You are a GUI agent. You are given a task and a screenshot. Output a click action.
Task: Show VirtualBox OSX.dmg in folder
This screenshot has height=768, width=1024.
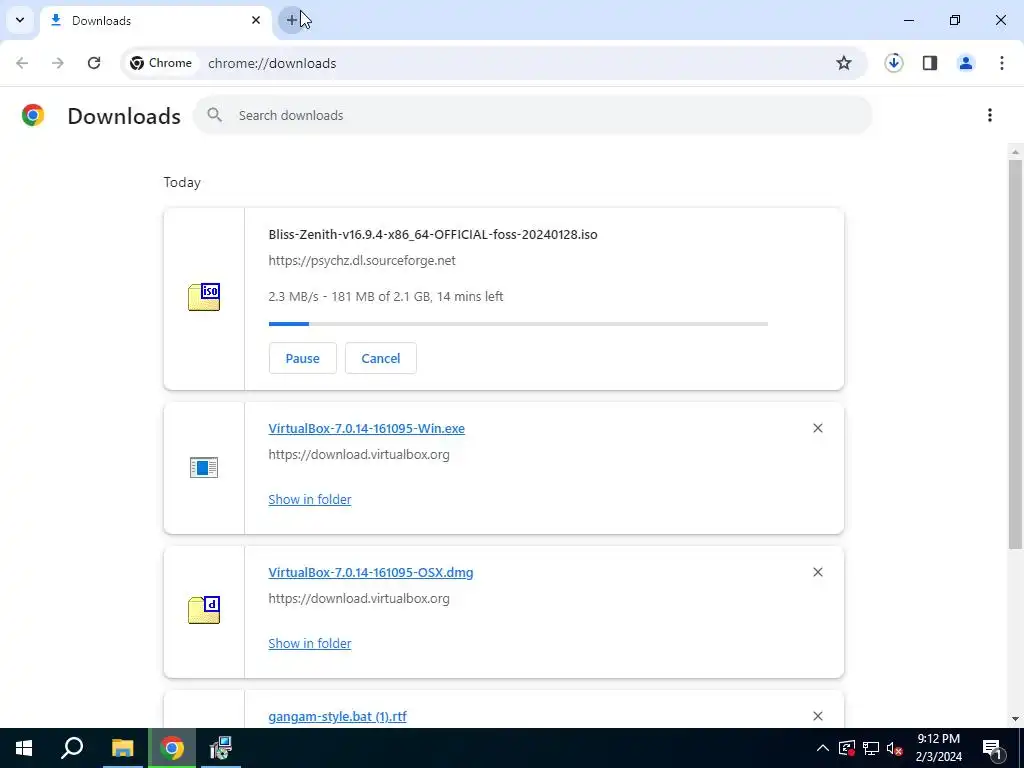[310, 643]
